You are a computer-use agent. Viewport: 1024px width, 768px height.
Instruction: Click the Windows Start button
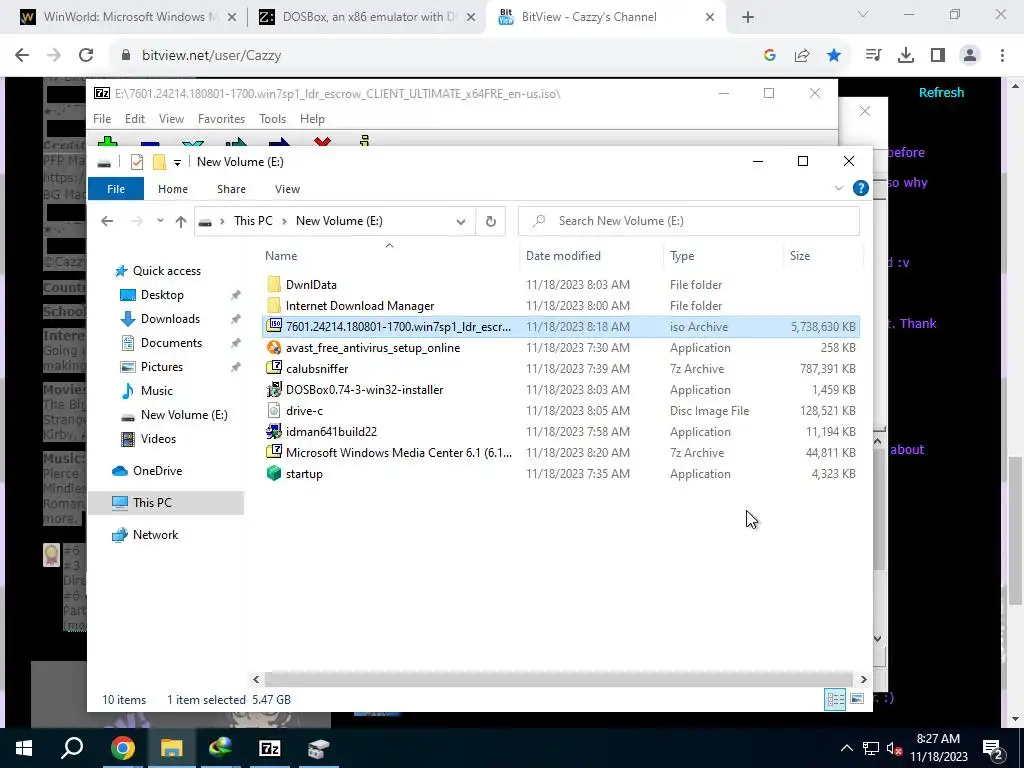pos(24,748)
